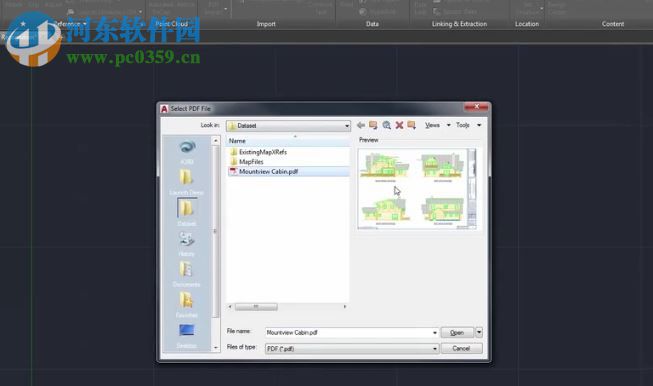This screenshot has height=386, width=653.
Task: Open Launch Demo folder in places sidebar
Action: click(x=187, y=182)
